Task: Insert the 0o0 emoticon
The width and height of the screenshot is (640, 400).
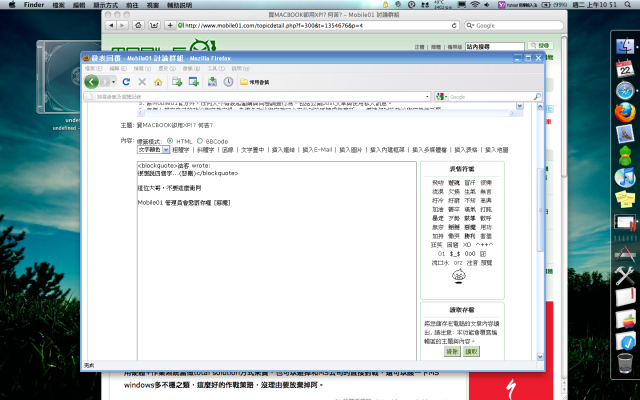Action: (470, 254)
